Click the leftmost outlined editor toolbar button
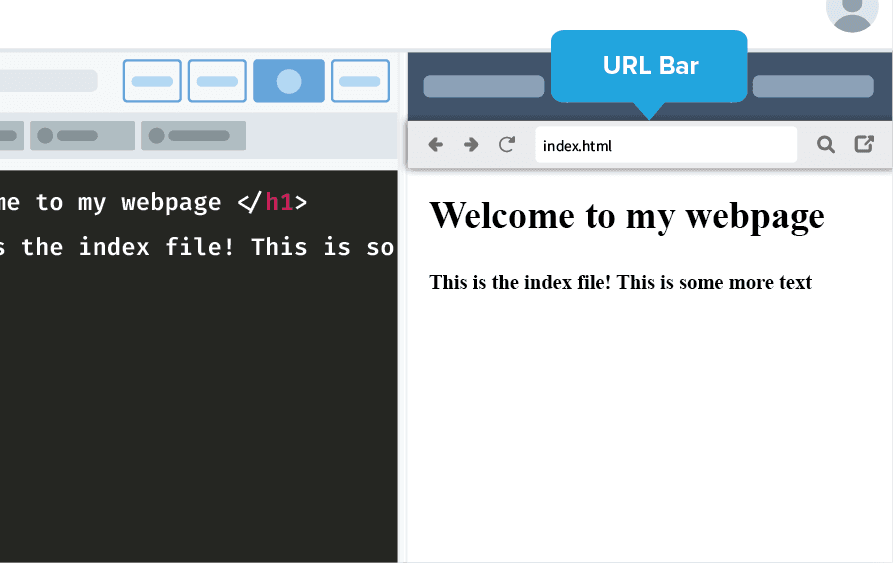Screen dimensions: 893x563 click(x=152, y=81)
